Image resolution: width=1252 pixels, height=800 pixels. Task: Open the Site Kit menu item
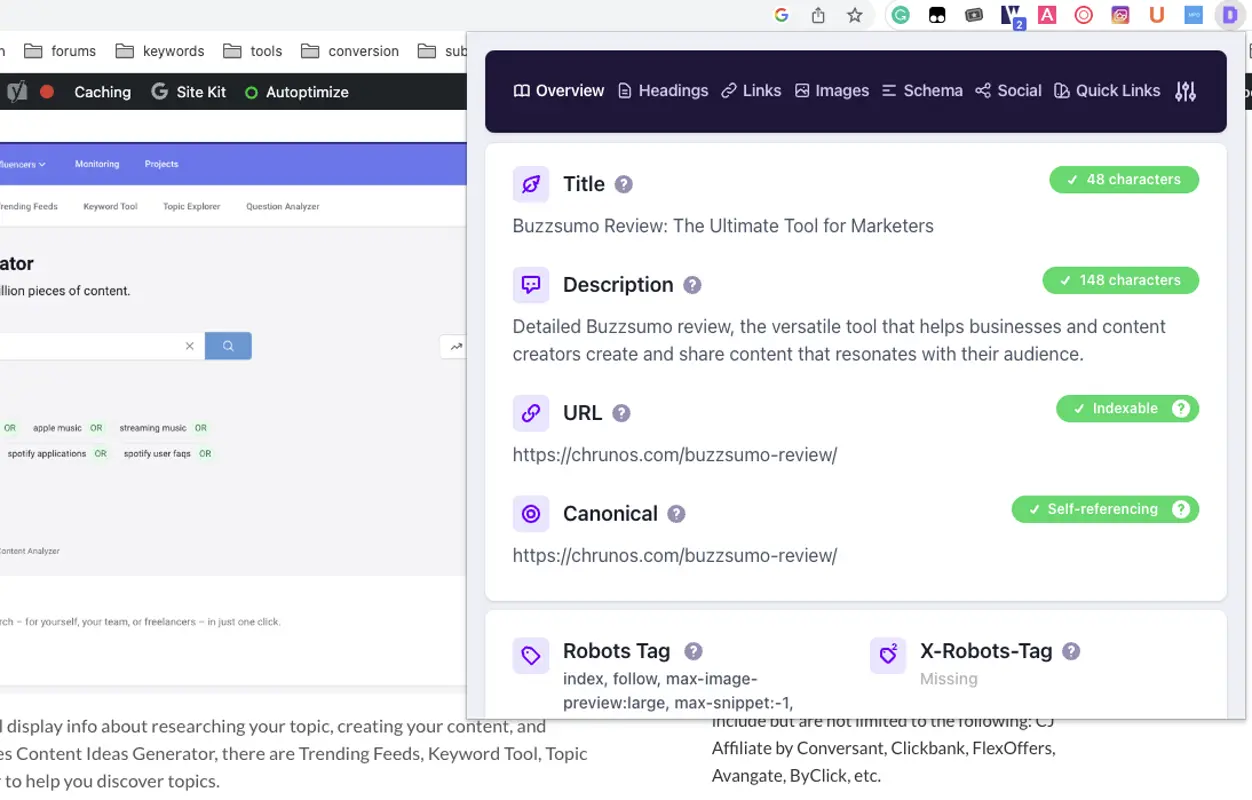pos(189,92)
